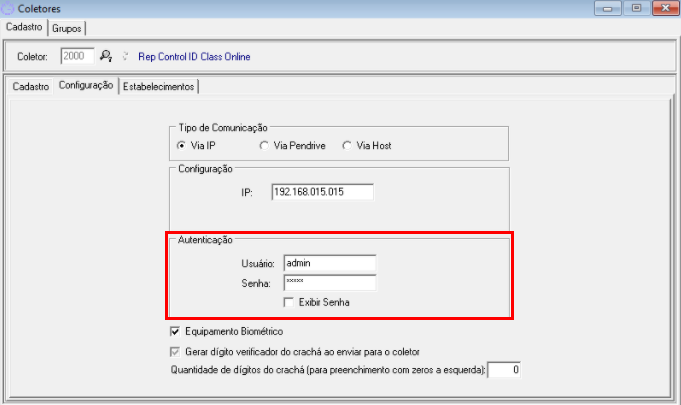Toggle Gerar dígito verificador do crachá checkbox
This screenshot has width=681, height=405.
[x=176, y=351]
